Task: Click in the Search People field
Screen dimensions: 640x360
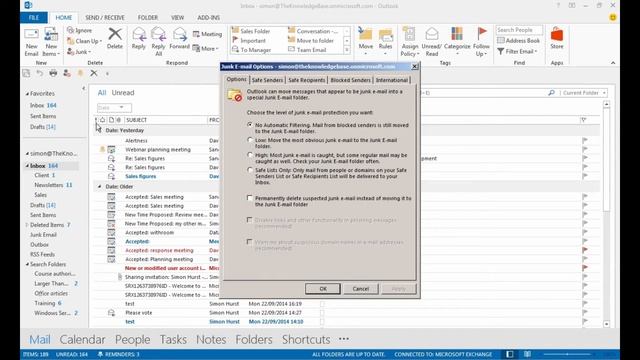Action: tap(519, 30)
